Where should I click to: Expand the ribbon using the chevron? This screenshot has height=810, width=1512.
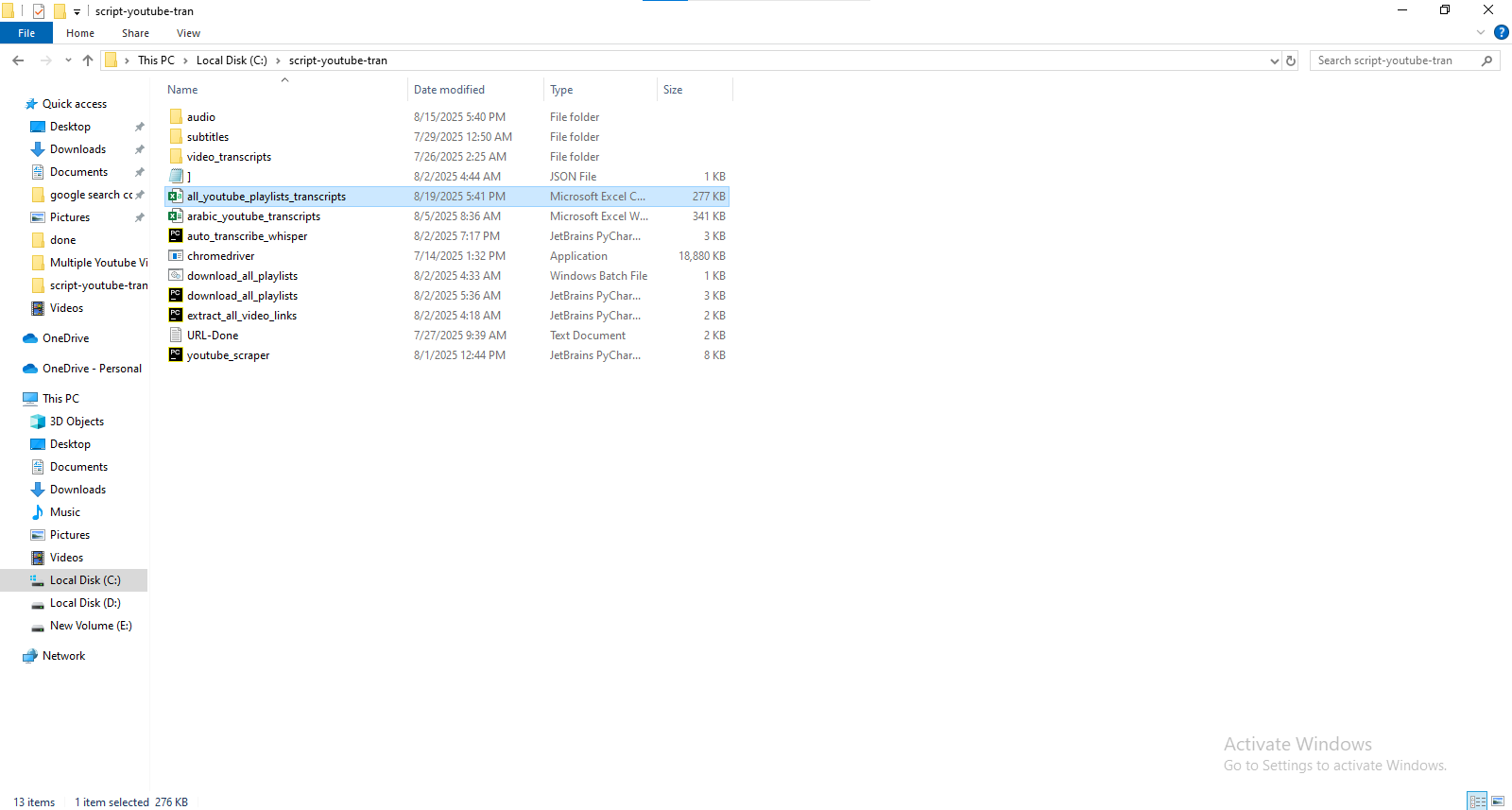(x=1481, y=32)
